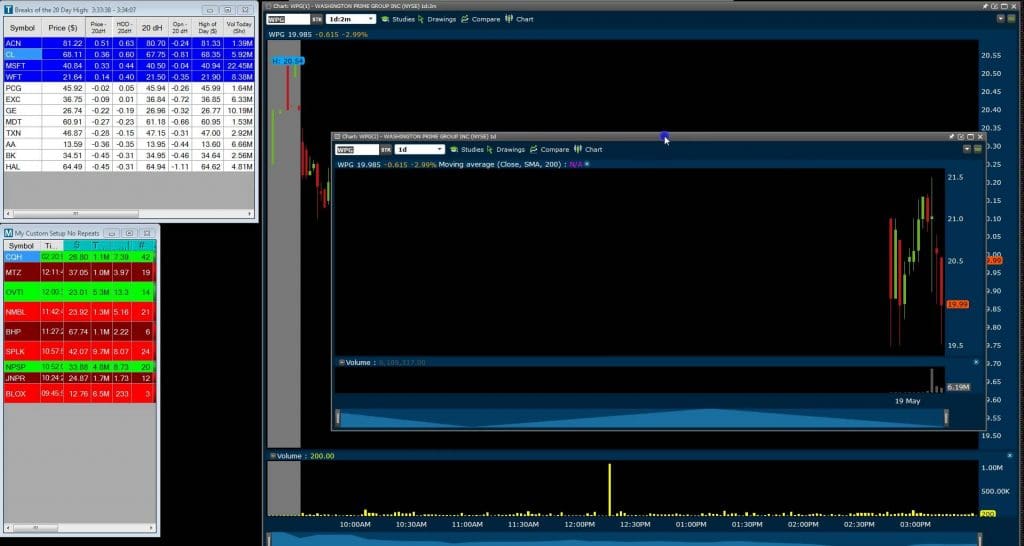Close the Volume pane in the front chart
Viewport: 1024px width, 546px height.
[976, 362]
